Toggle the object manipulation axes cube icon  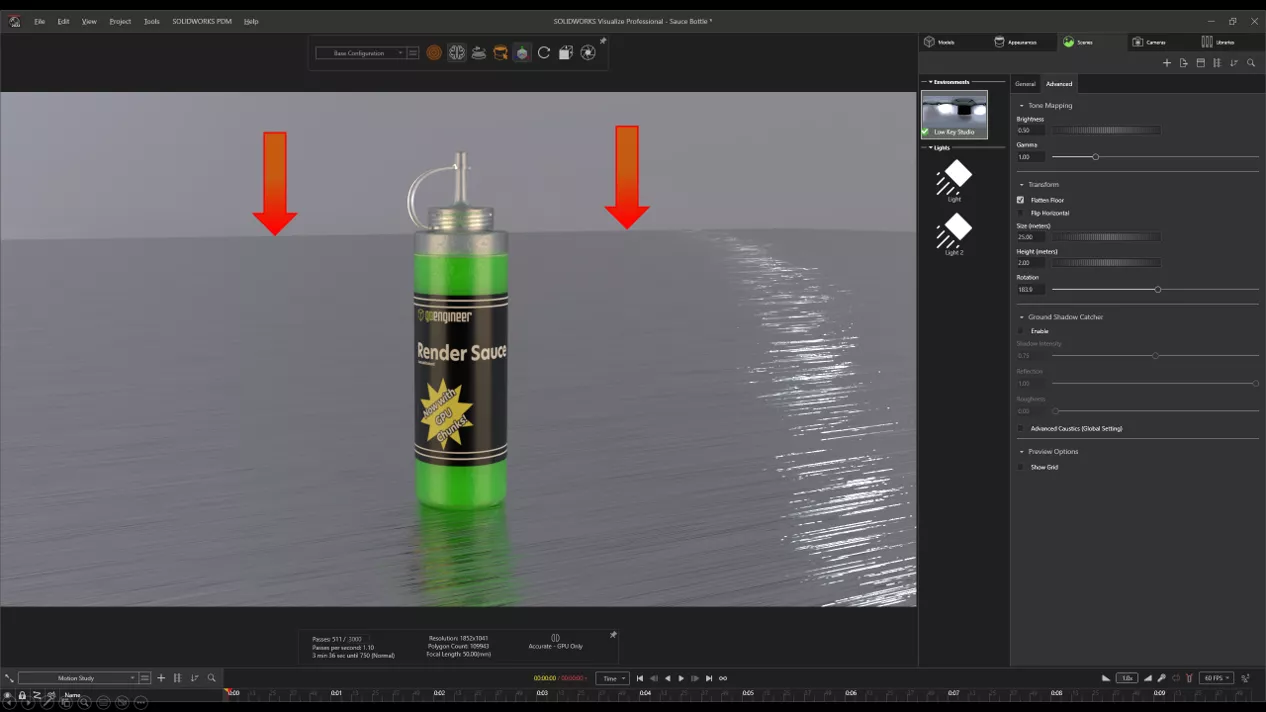pos(522,53)
